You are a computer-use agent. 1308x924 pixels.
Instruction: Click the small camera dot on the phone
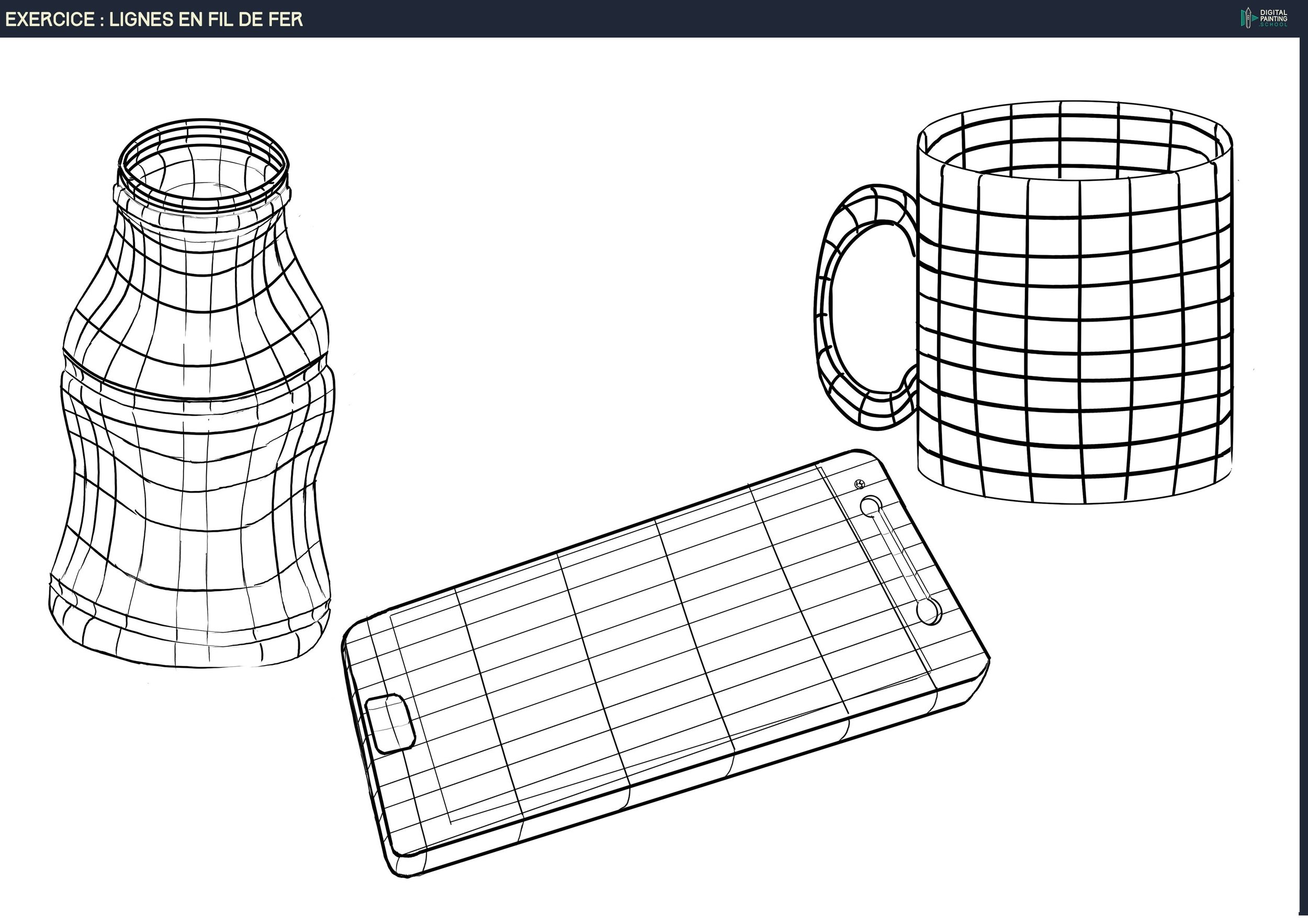860,485
